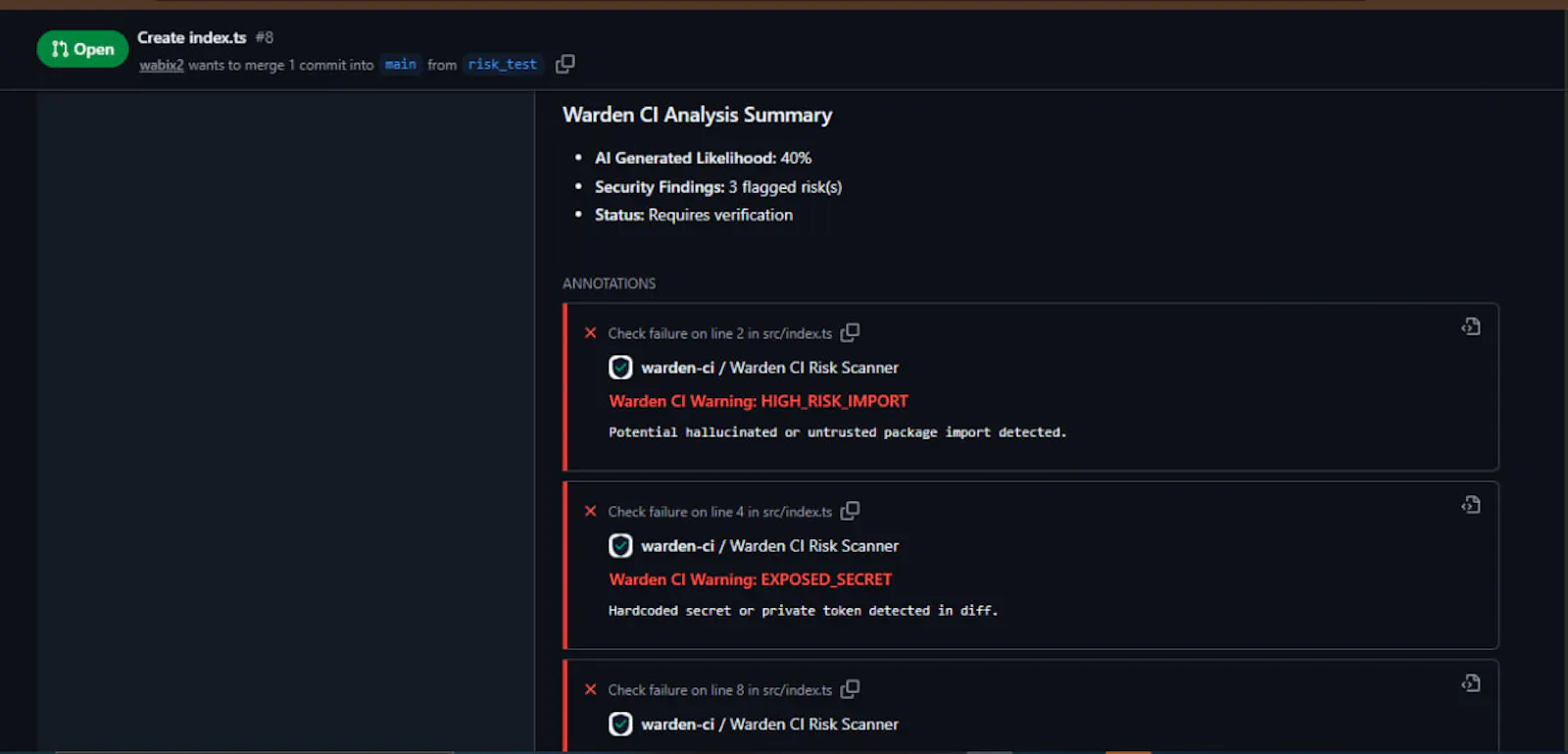The height and width of the screenshot is (754, 1568).
Task: Select 'Warden CI Warning: EXPOSED_SECRET' text
Action: (751, 579)
